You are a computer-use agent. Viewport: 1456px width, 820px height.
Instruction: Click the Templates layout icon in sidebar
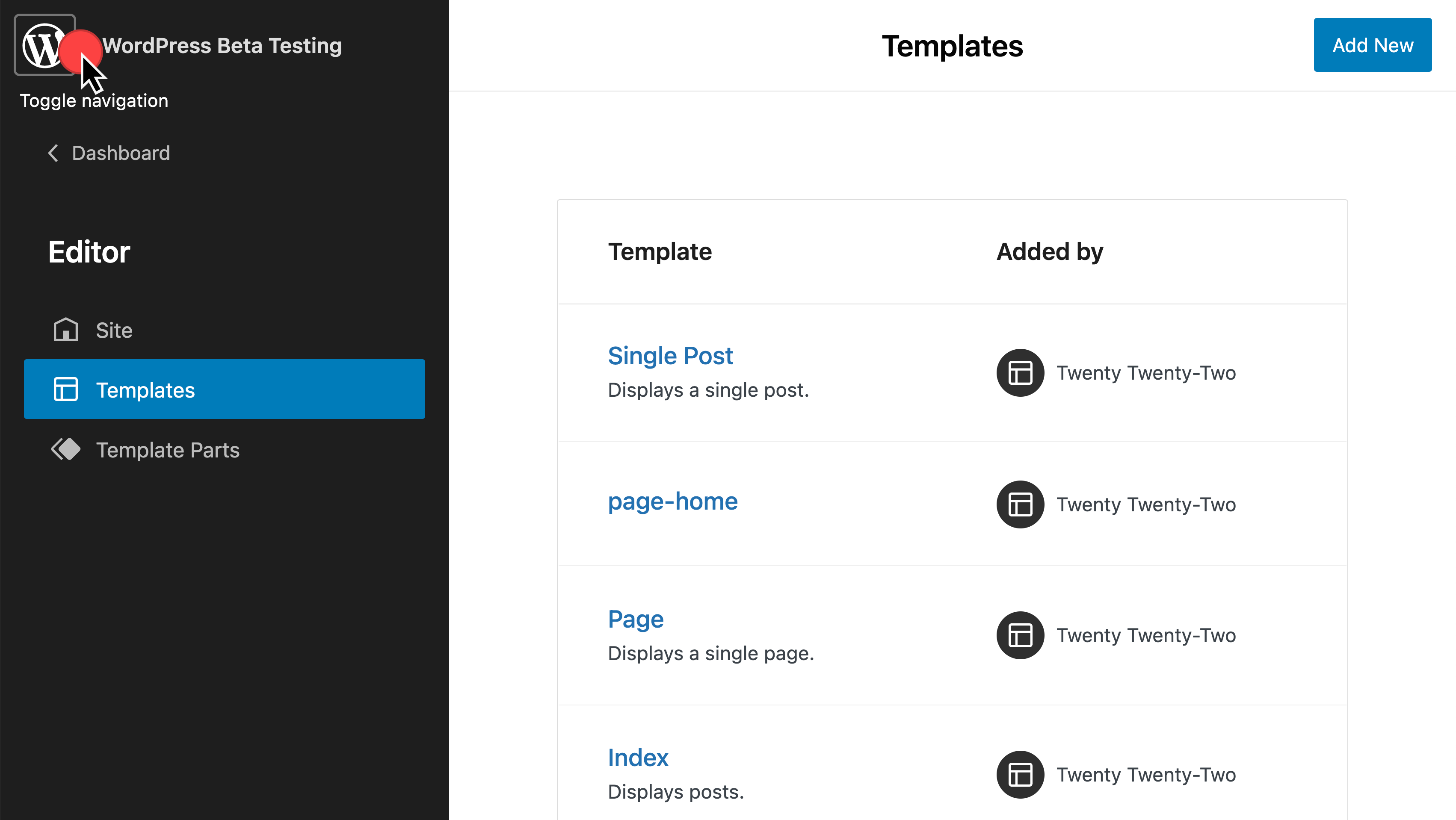pyautogui.click(x=65, y=389)
